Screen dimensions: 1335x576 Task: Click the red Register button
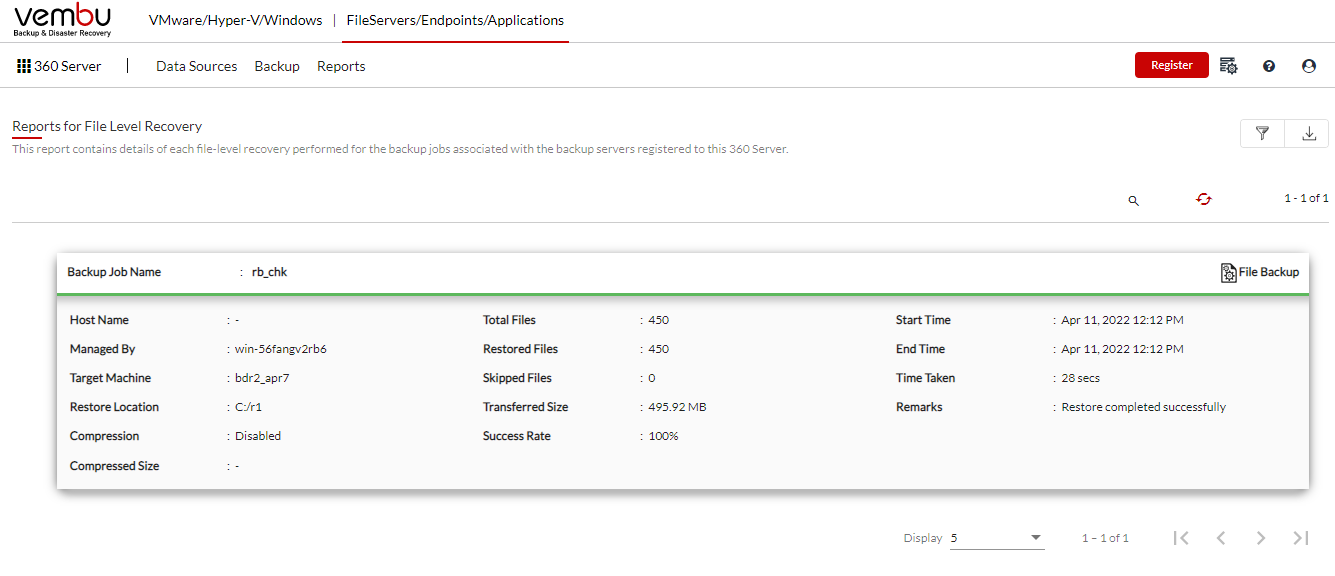1172,65
